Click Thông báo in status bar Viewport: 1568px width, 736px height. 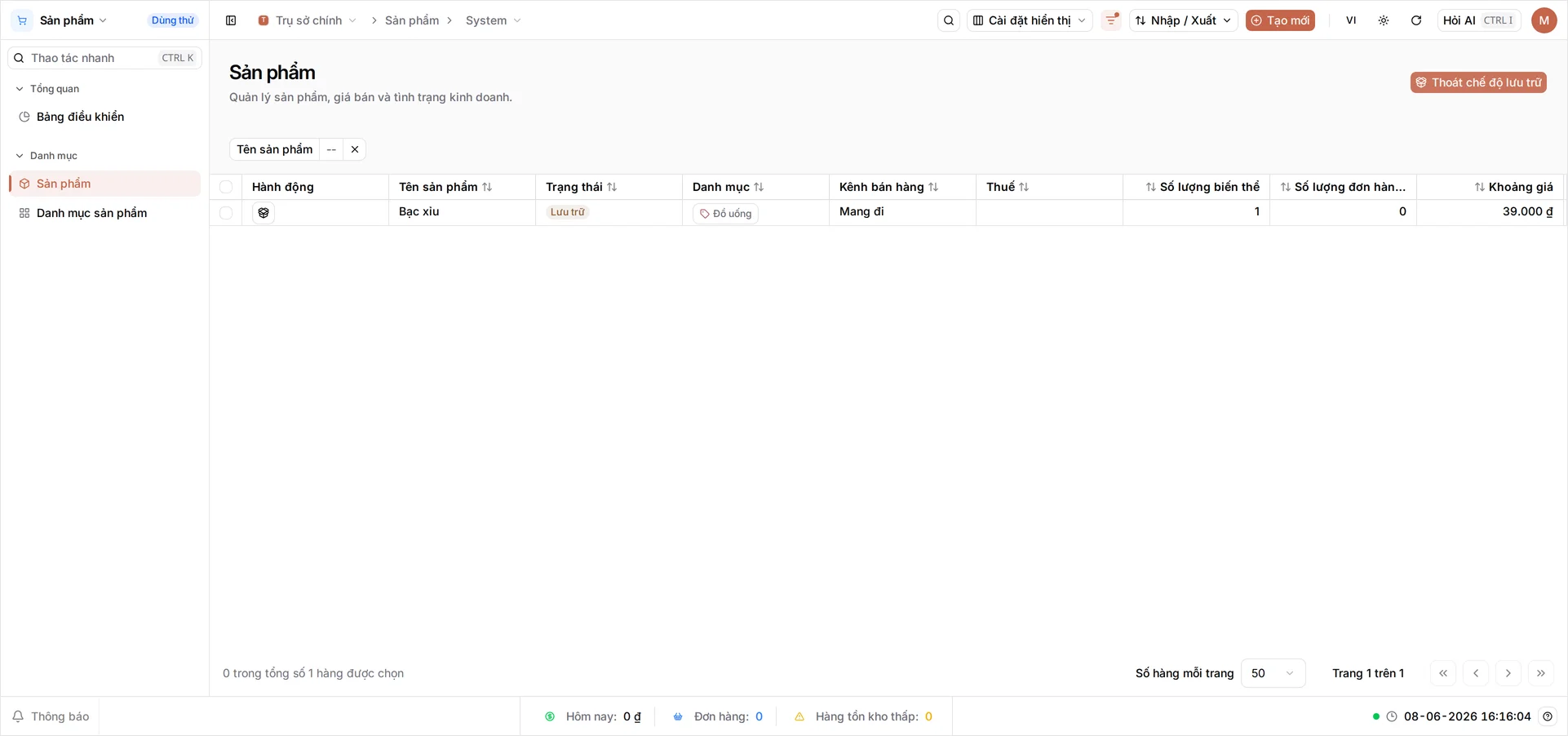pos(51,716)
